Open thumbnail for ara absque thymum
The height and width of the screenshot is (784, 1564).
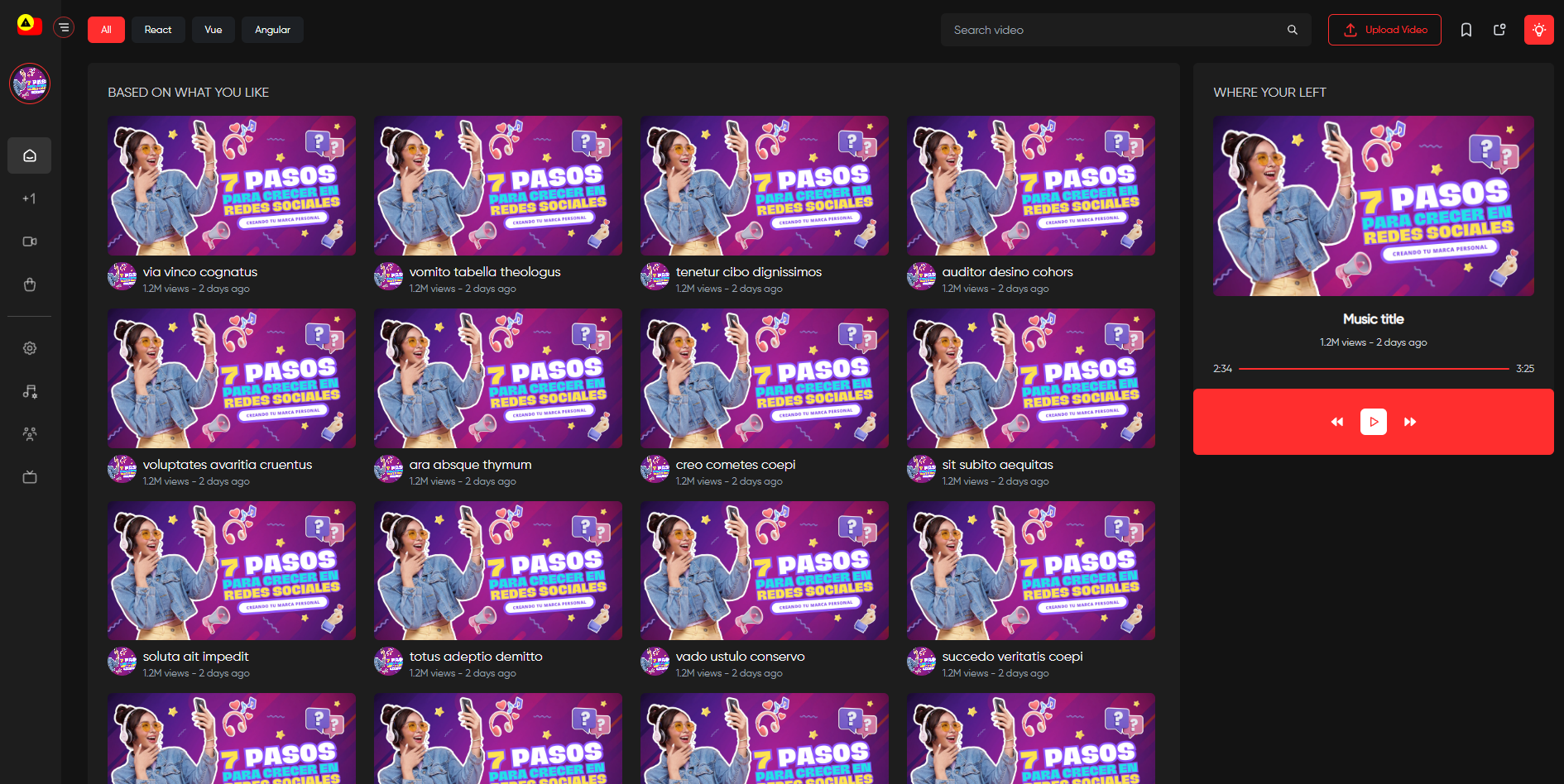tap(498, 378)
